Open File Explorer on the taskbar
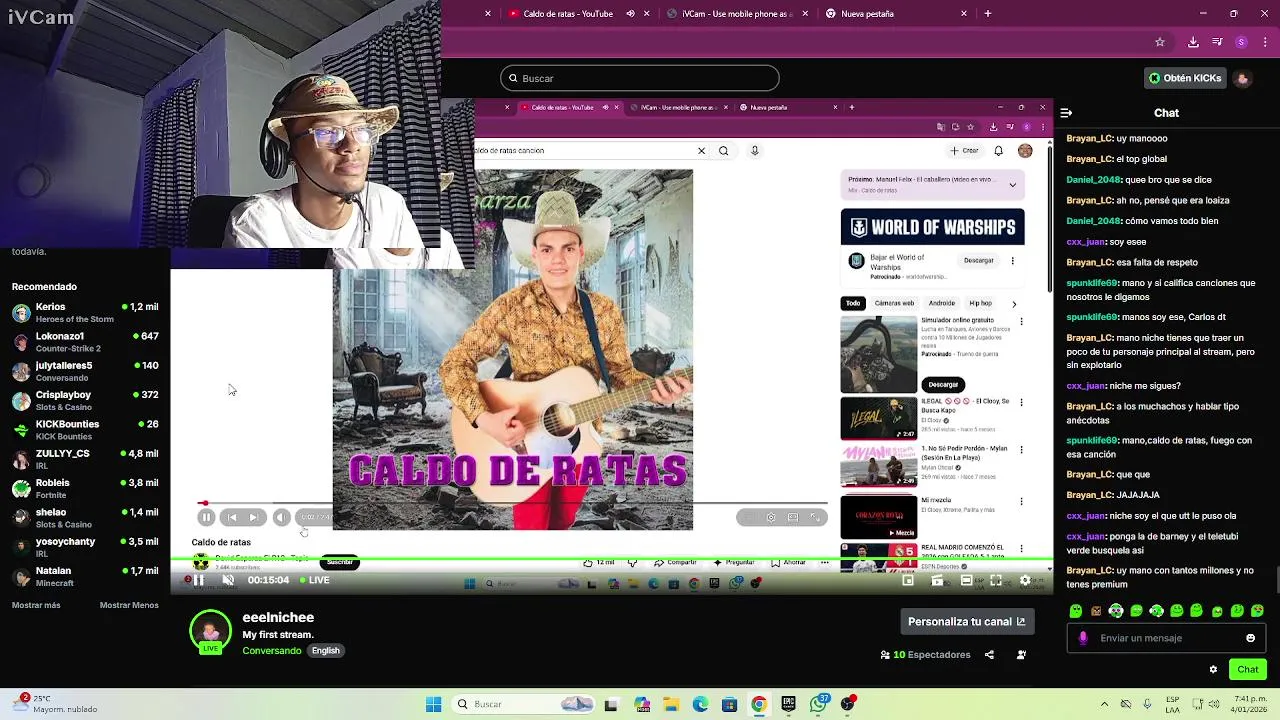The width and height of the screenshot is (1280, 720). (671, 704)
